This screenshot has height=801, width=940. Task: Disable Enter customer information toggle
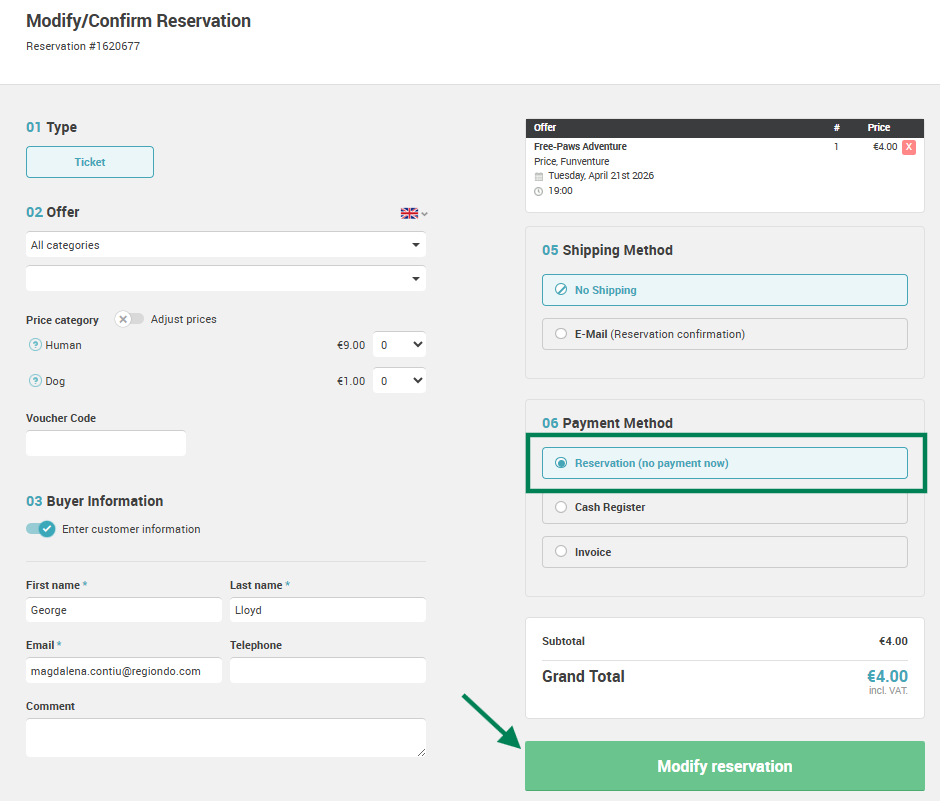point(41,529)
